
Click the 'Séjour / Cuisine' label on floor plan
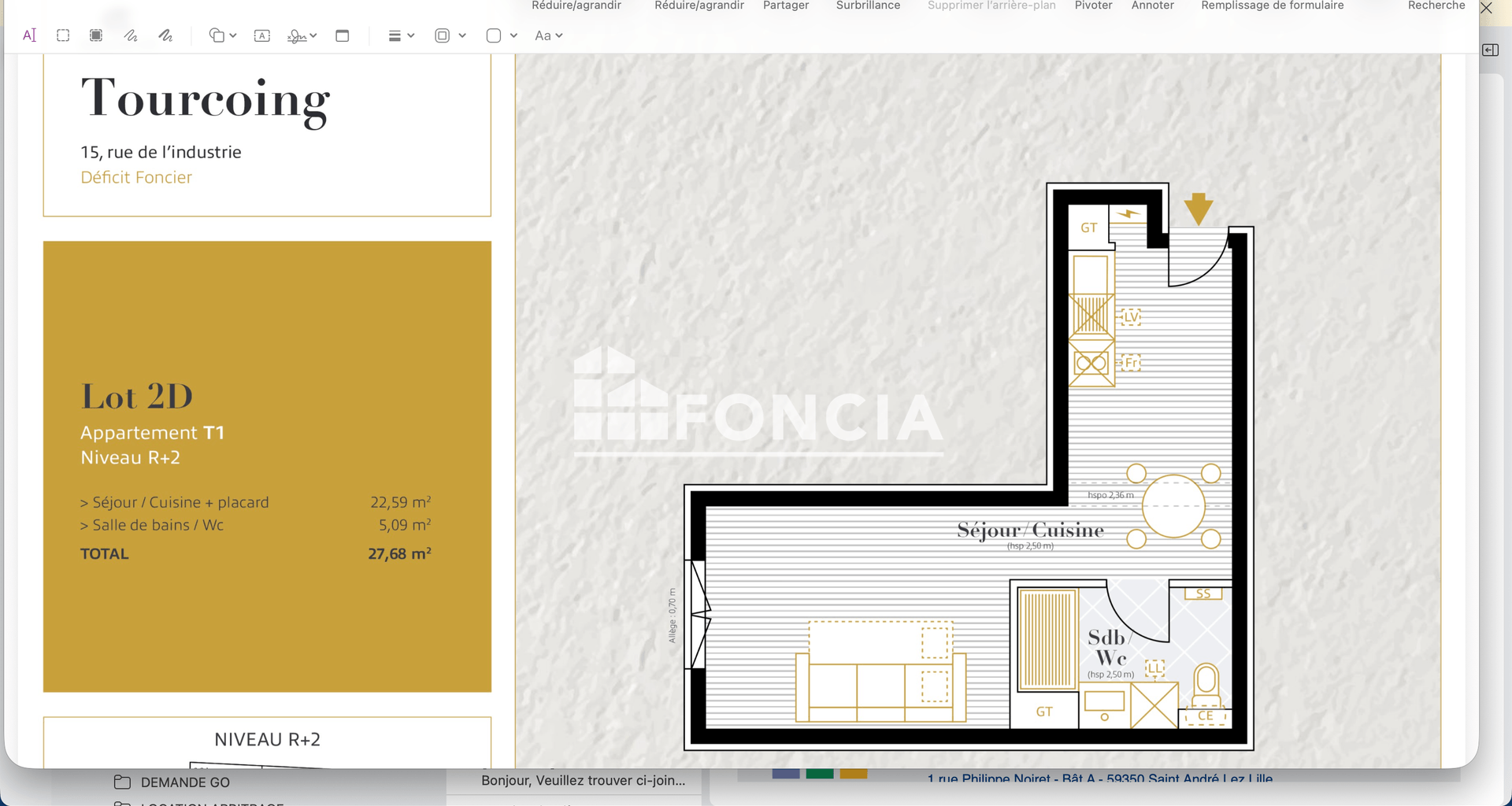pyautogui.click(x=1030, y=530)
